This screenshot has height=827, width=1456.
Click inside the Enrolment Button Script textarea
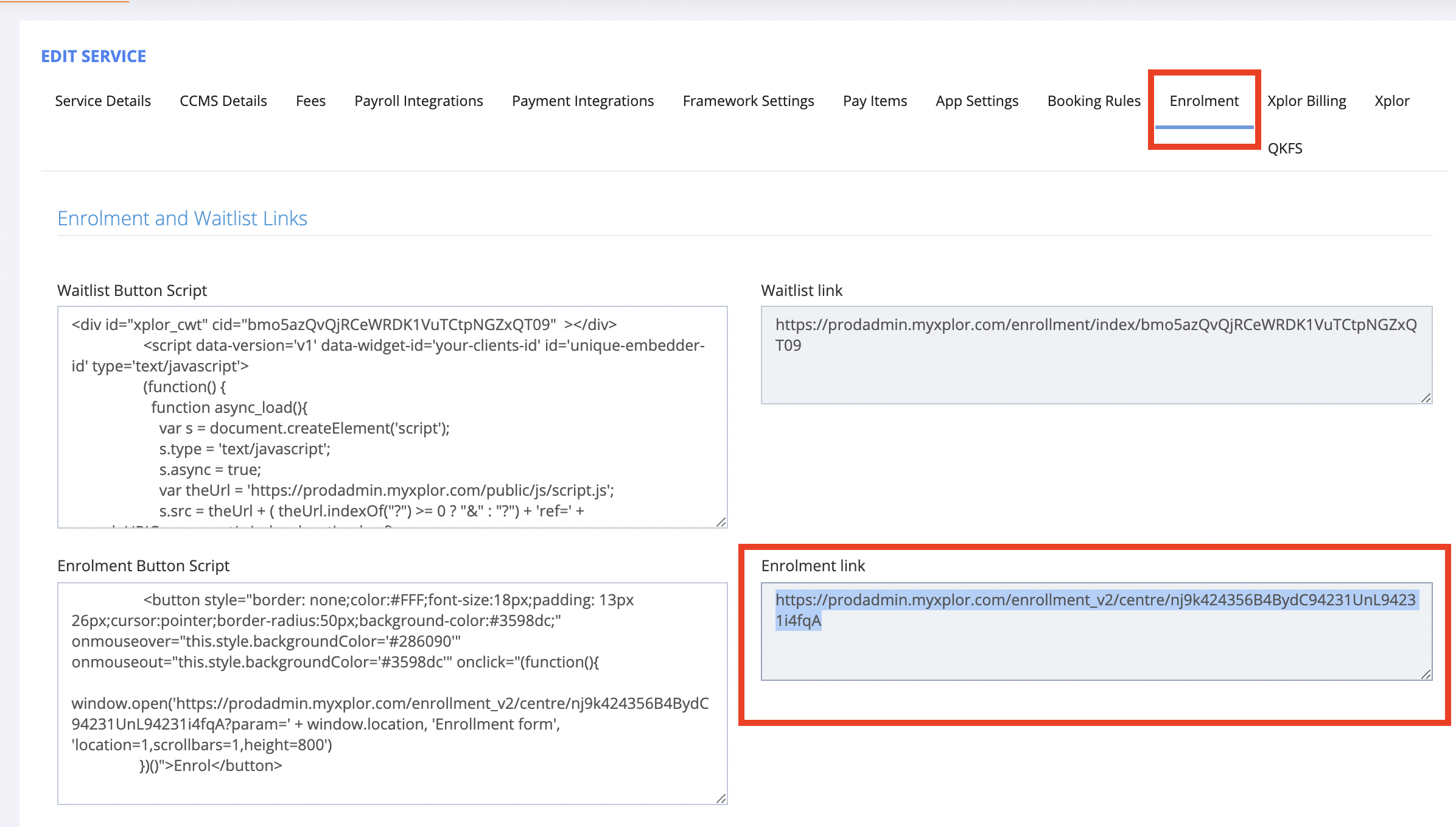point(393,694)
